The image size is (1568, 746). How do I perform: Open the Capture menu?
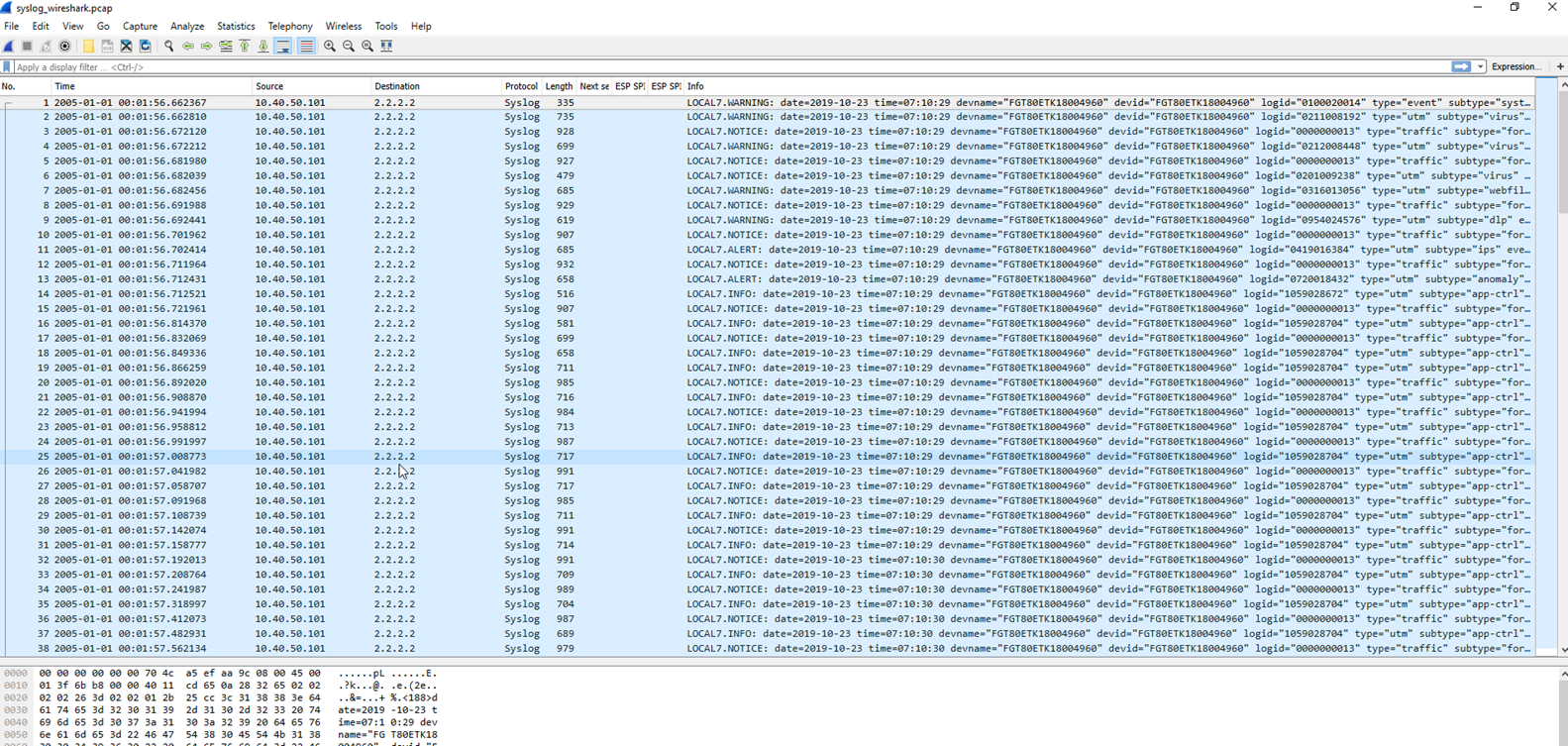click(x=140, y=27)
